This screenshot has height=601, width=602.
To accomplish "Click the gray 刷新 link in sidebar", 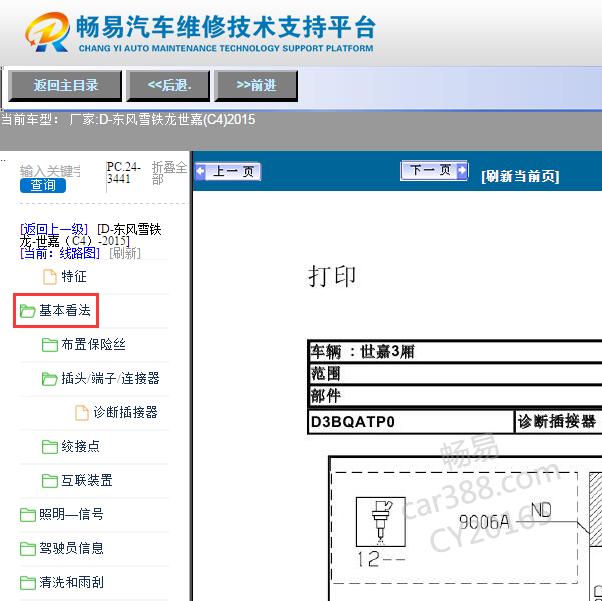I will [x=125, y=253].
